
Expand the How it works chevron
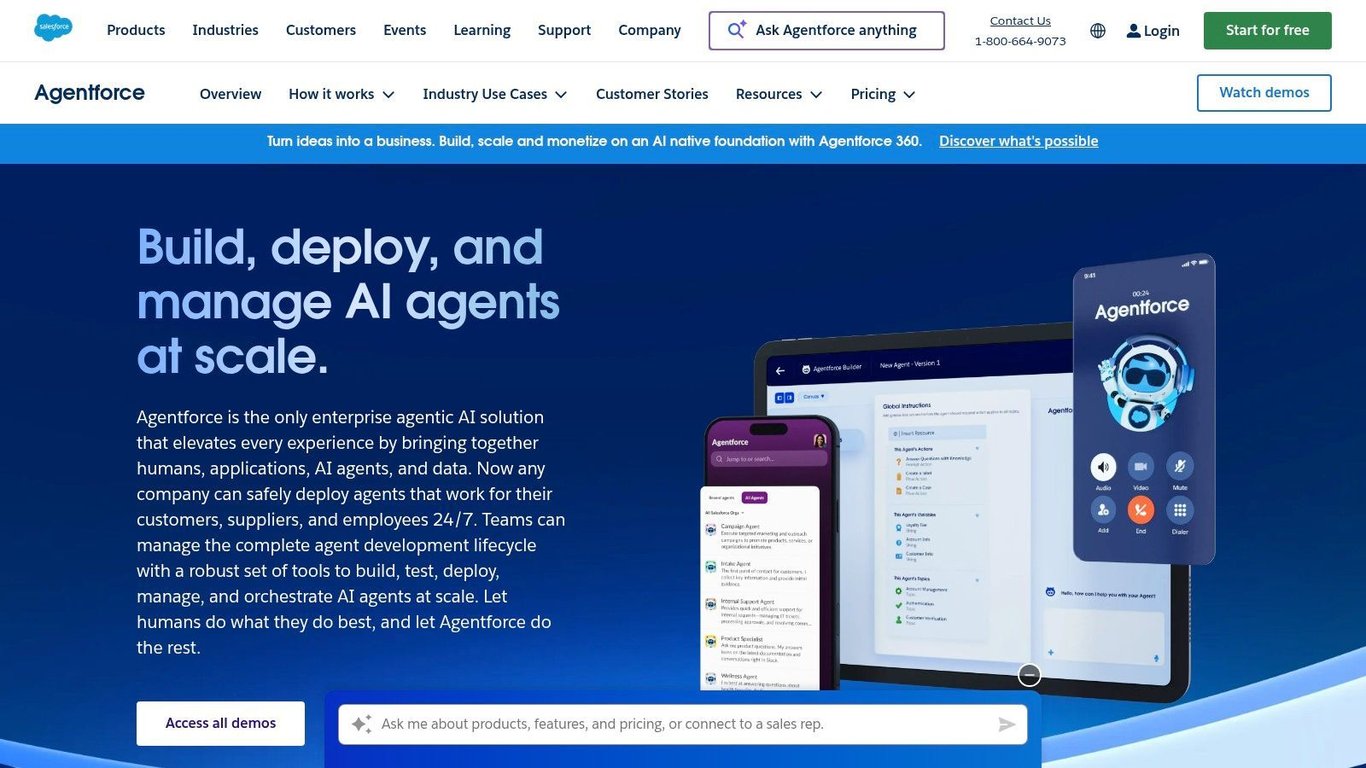(388, 95)
